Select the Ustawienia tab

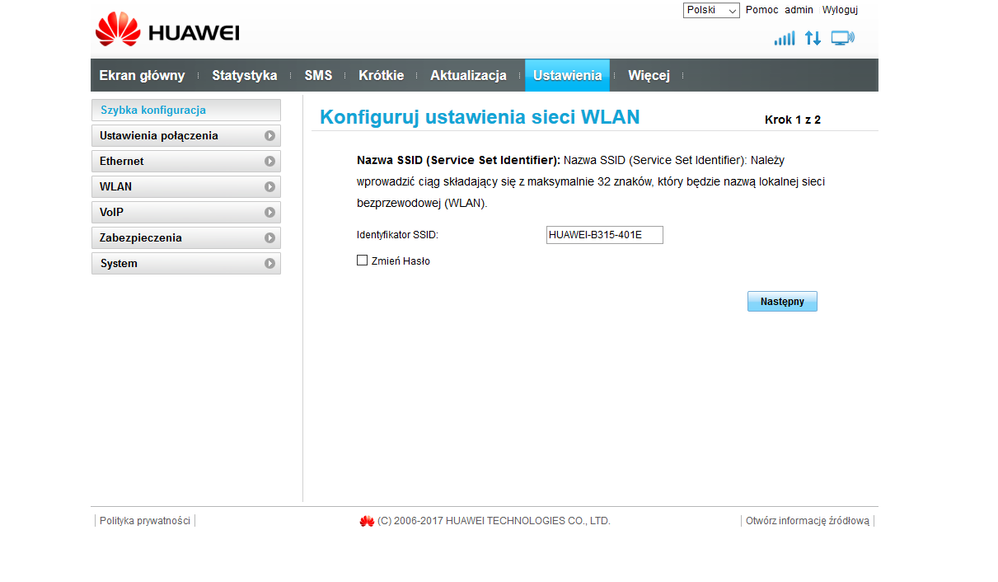[x=567, y=75]
